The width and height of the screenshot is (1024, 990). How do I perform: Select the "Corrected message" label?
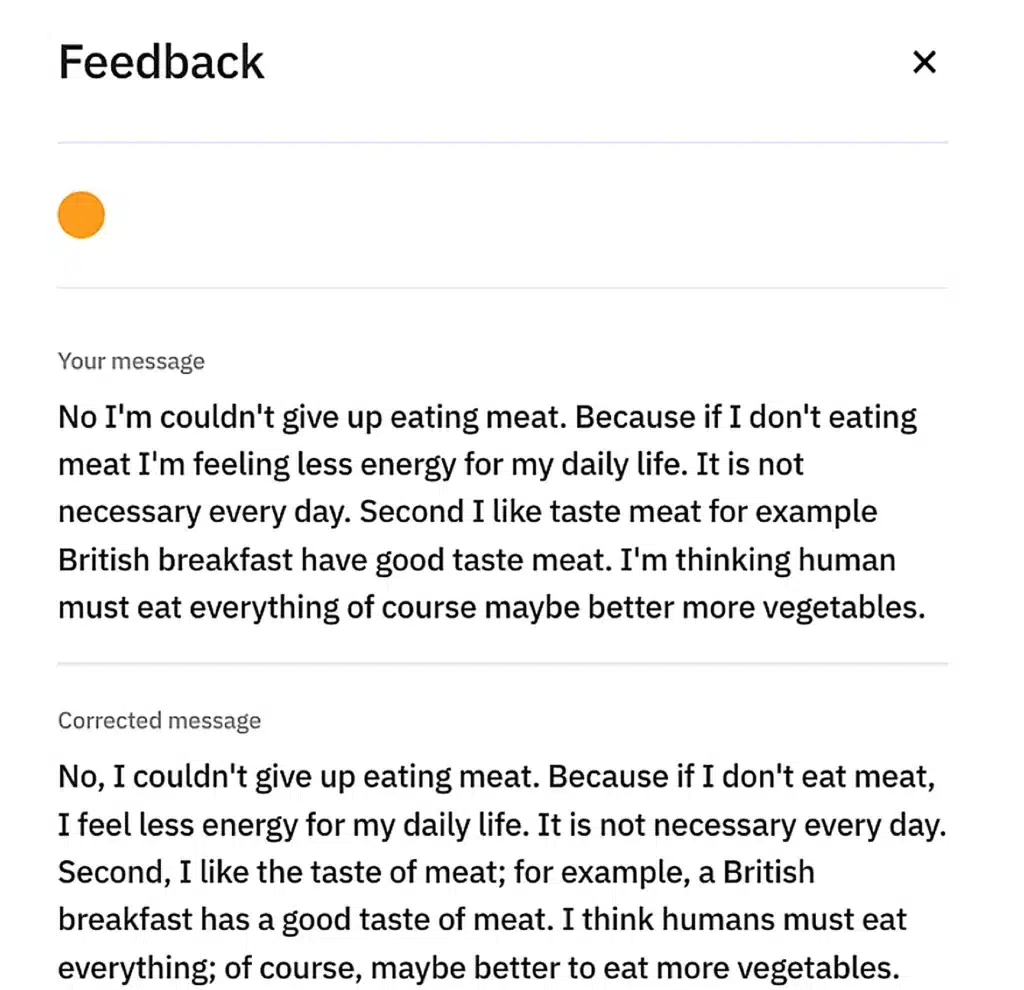click(x=159, y=721)
